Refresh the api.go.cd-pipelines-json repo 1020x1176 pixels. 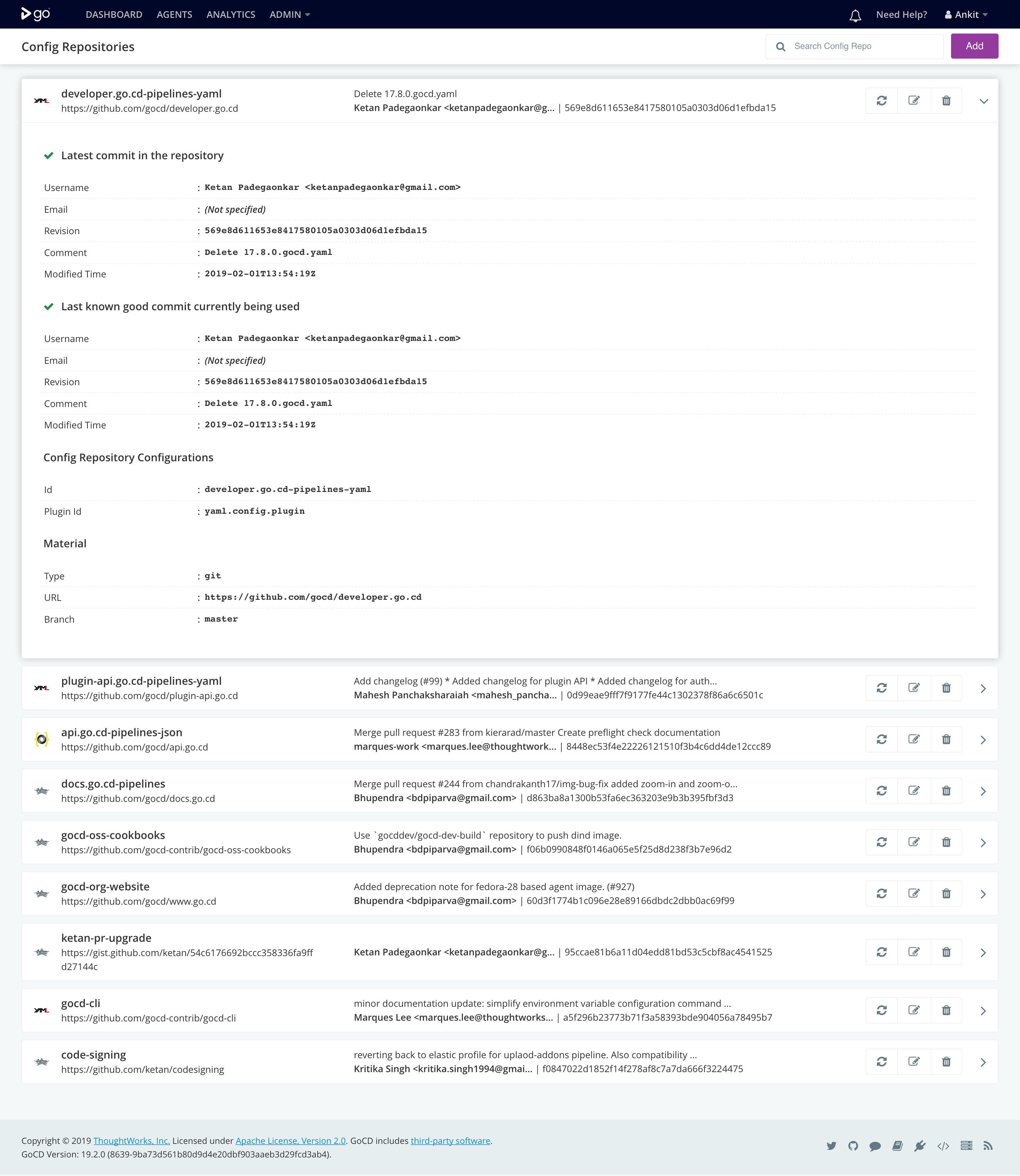[x=882, y=739]
